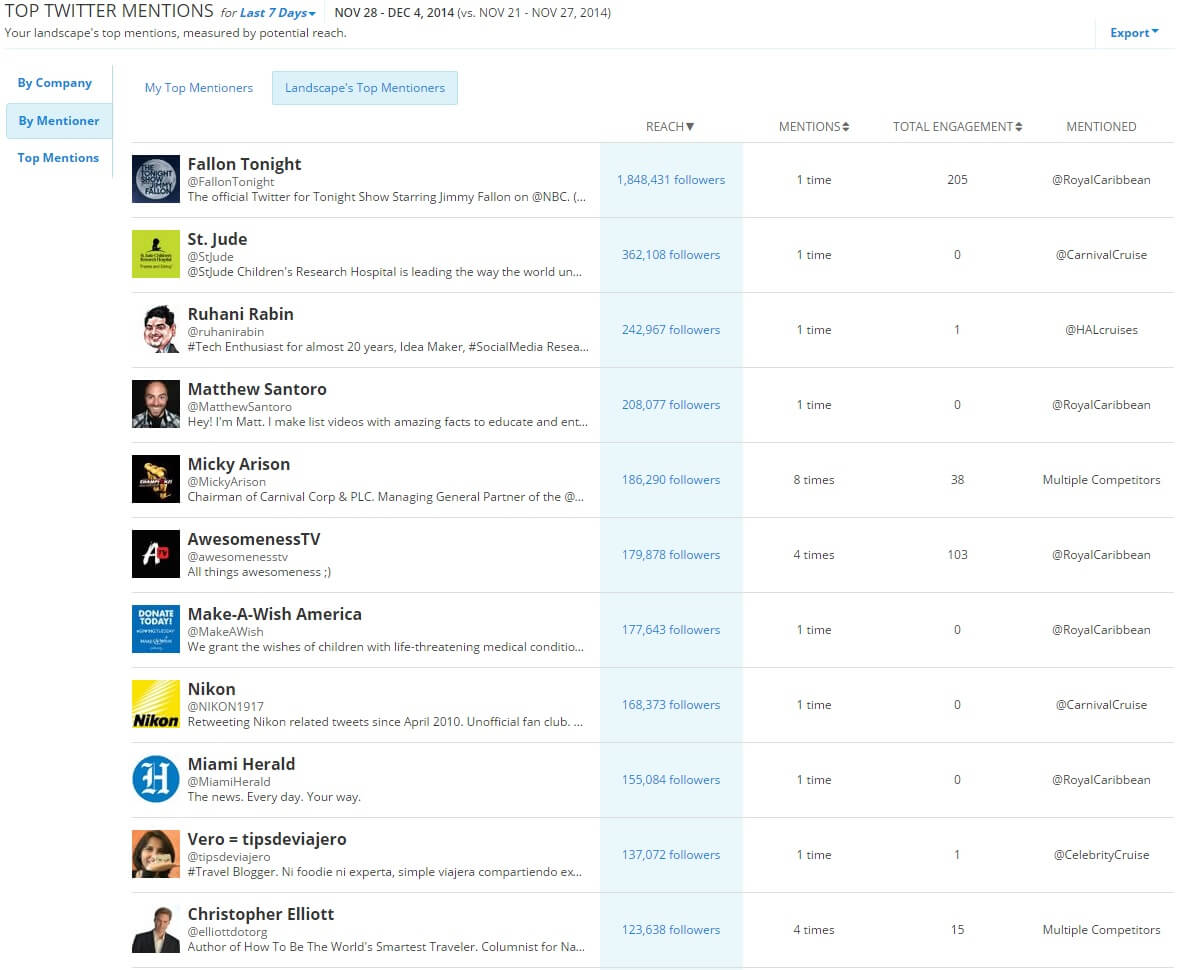Click AwesomenessTV's 4 times mentions cell
The image size is (1186, 970).
point(814,555)
